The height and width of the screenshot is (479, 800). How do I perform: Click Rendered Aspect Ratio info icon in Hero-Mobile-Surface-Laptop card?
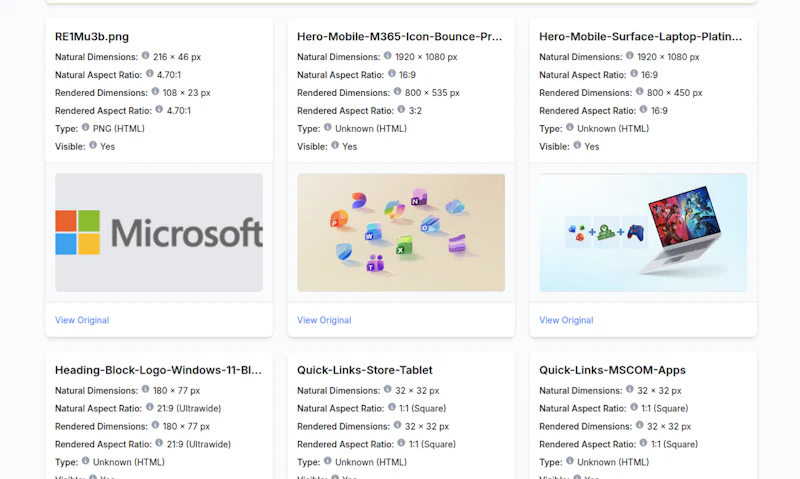(643, 109)
